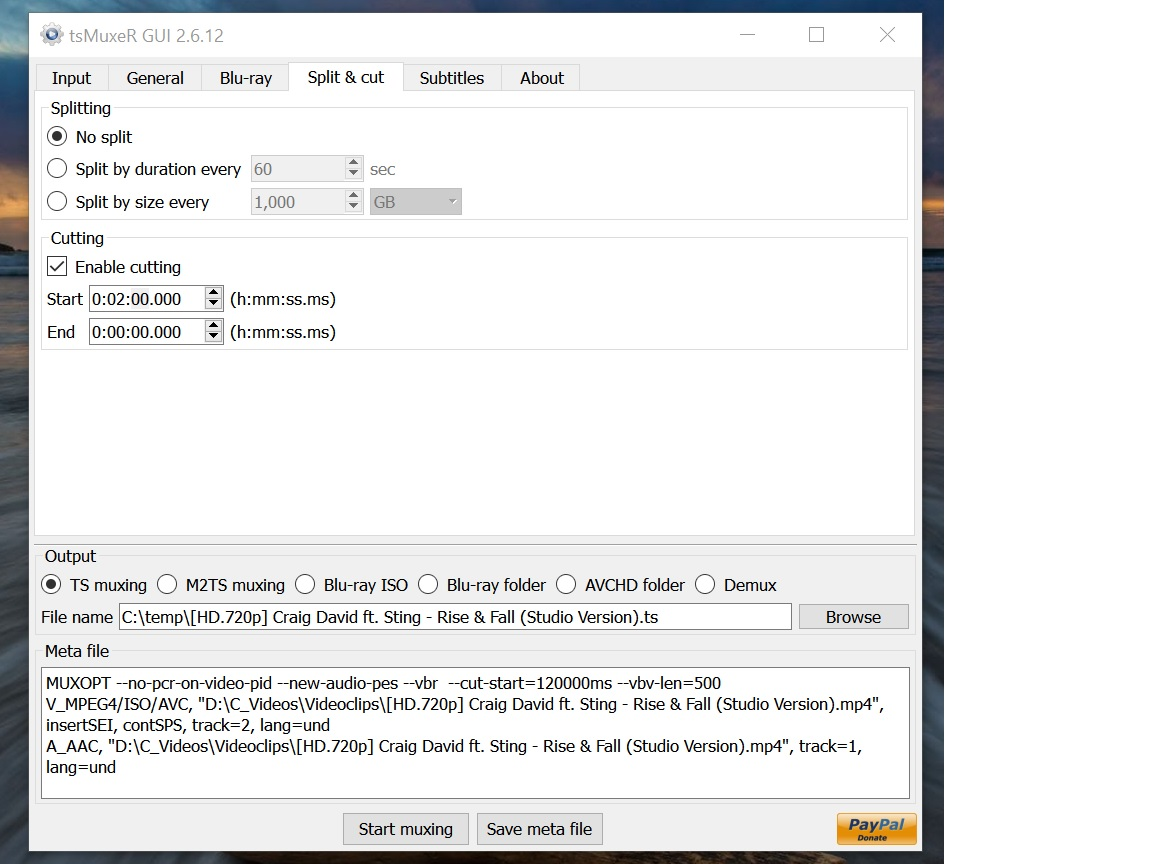Choose Split by size every option
The height and width of the screenshot is (864, 1152).
[x=57, y=201]
